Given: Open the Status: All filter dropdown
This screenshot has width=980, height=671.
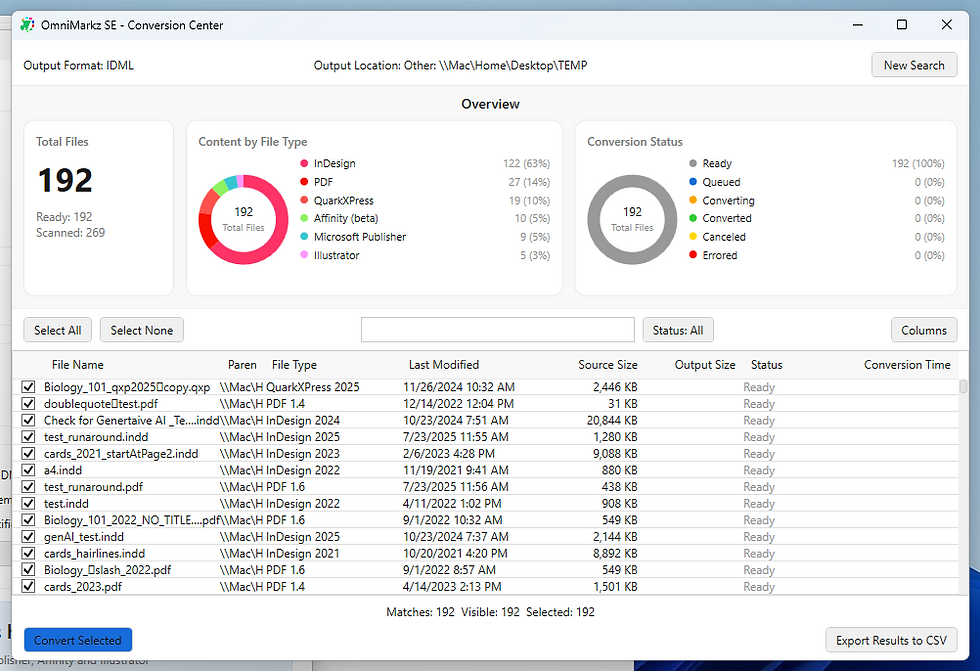Looking at the screenshot, I should click(x=678, y=330).
